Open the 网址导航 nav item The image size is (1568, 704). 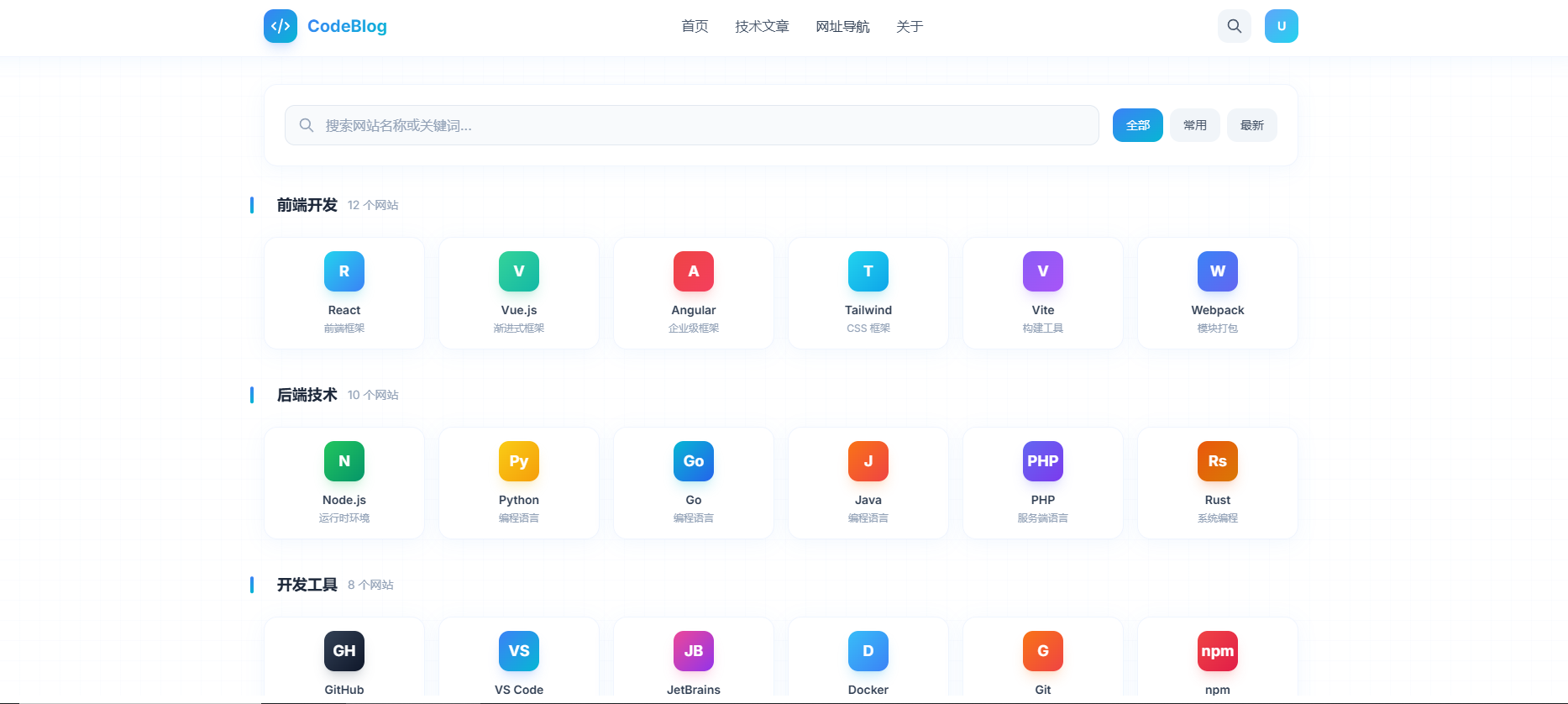[x=842, y=26]
